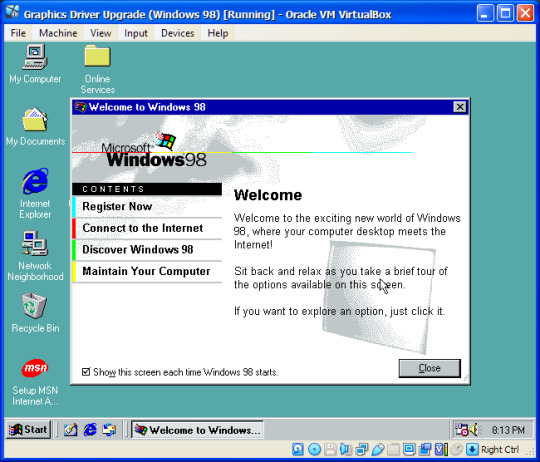Open the Windows 98 Start menu

click(28, 430)
